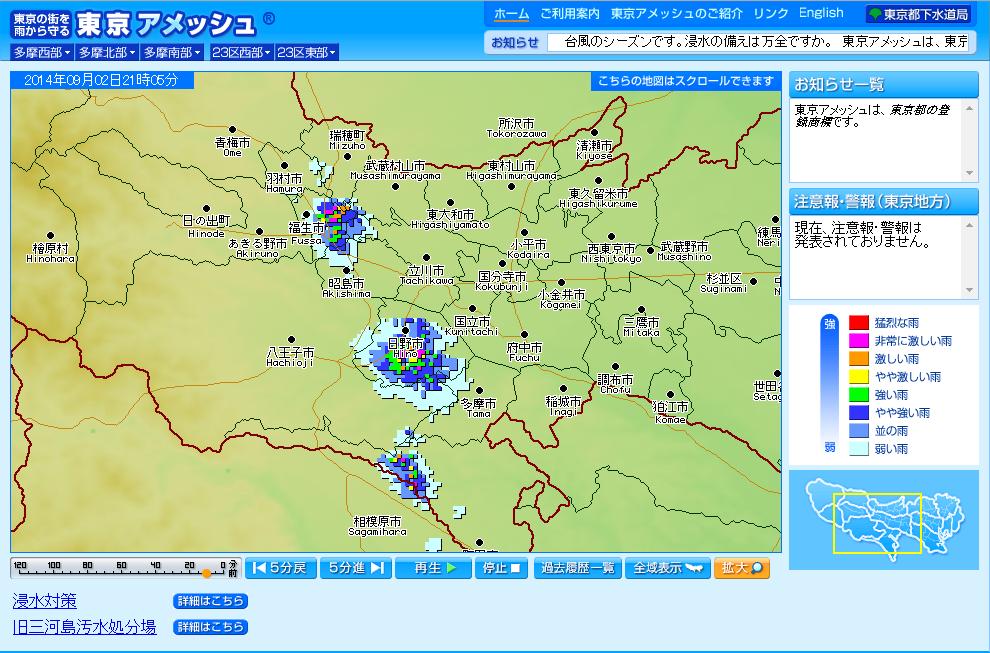Viewport: 990px width, 653px height.
Task: Click the orange handle on the time slider
Action: click(207, 573)
